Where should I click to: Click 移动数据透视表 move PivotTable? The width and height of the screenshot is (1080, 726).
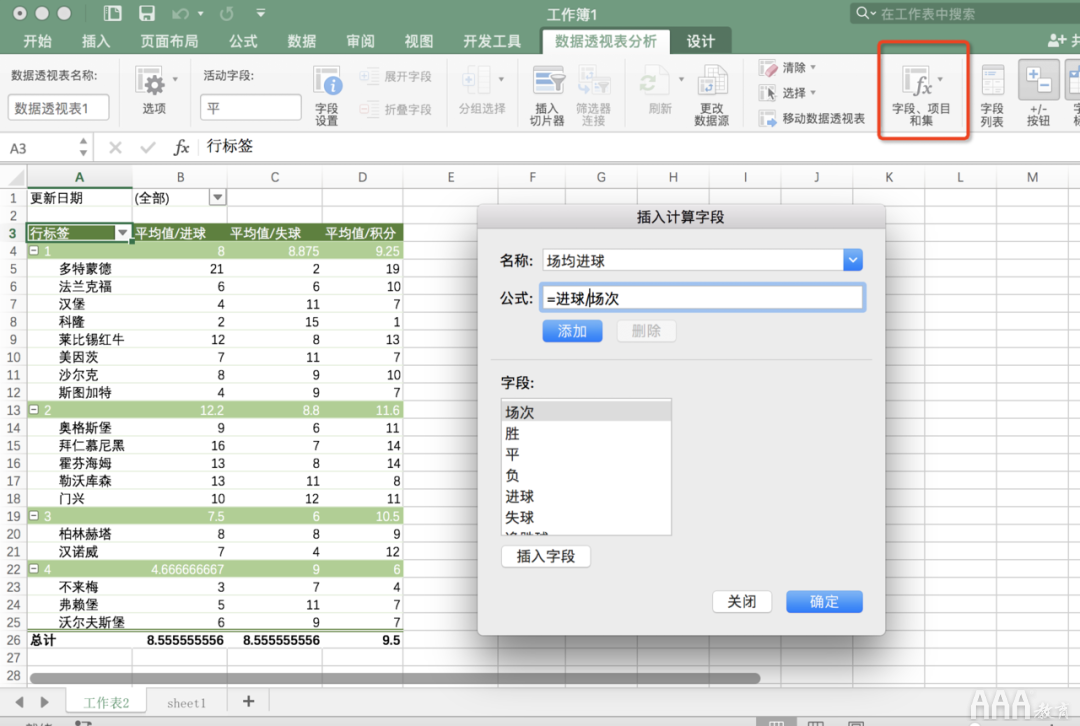tap(811, 118)
